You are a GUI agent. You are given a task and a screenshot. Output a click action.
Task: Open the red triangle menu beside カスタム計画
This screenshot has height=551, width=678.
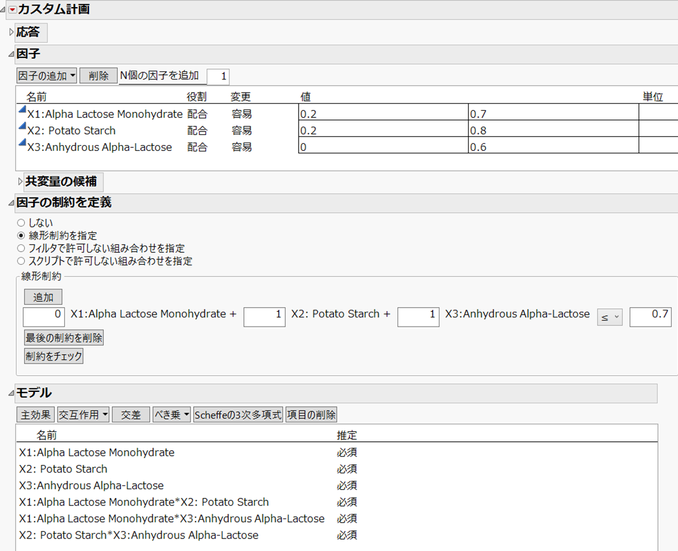click(x=12, y=9)
